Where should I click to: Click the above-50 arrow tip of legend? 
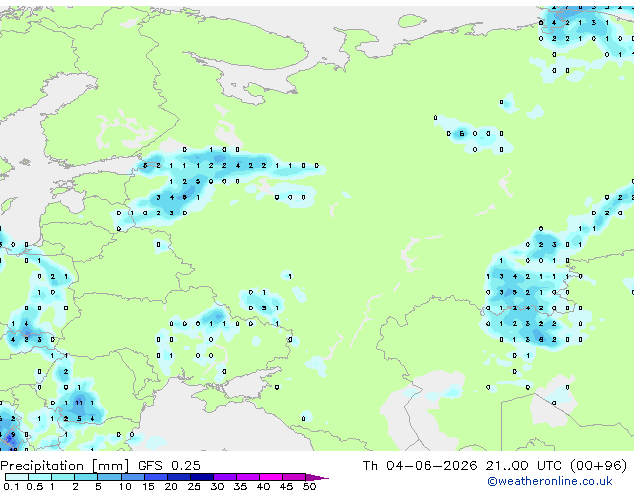[x=317, y=477]
